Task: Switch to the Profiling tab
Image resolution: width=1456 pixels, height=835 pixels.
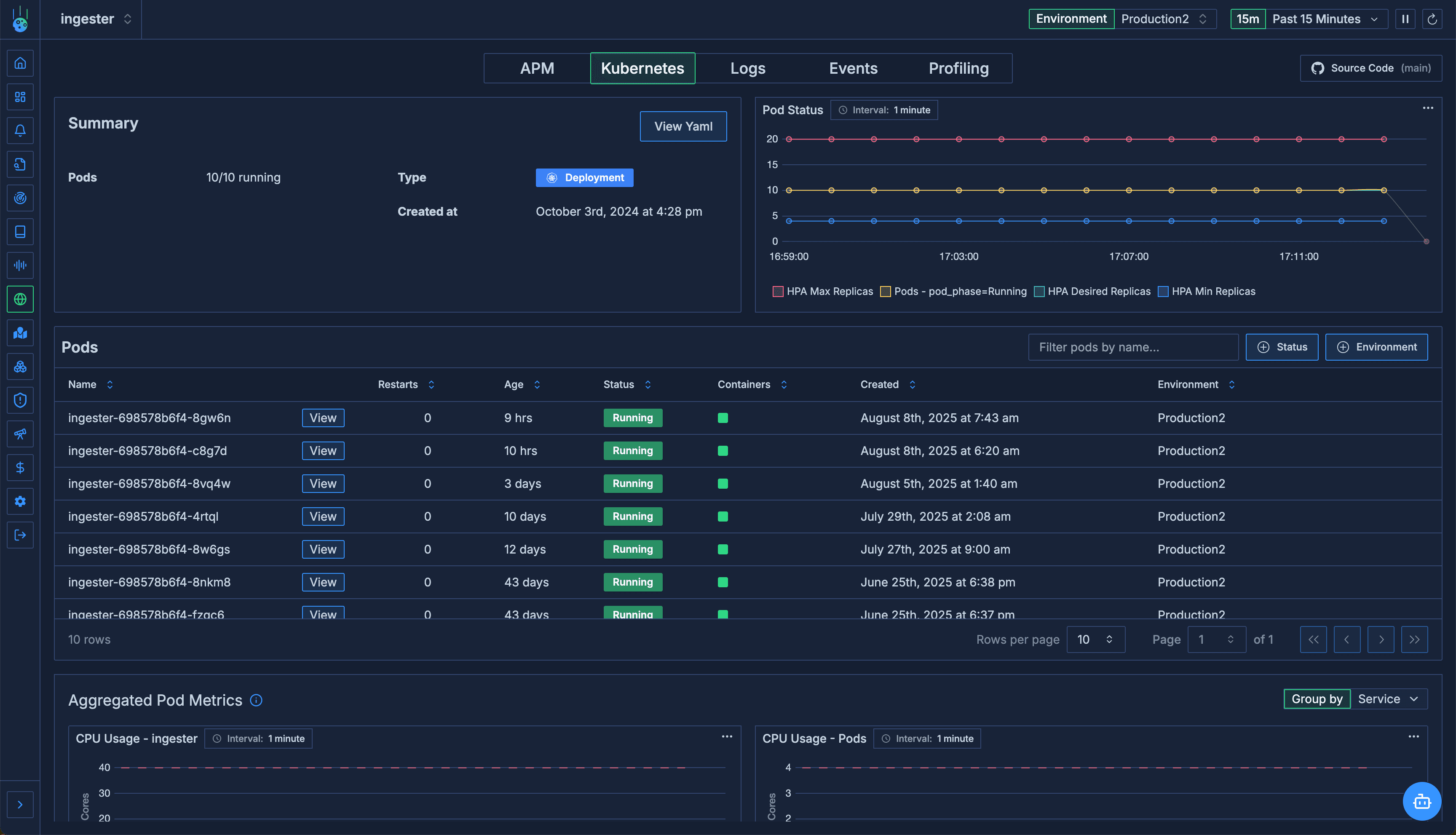Action: click(959, 68)
